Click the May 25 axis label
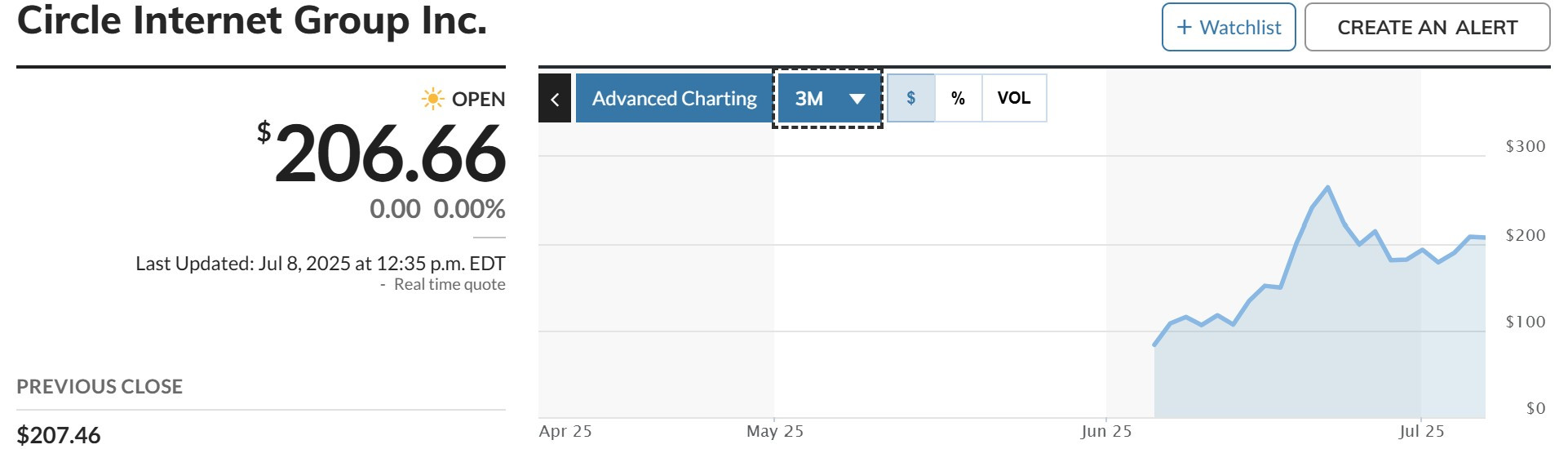1568x449 pixels. pyautogui.click(x=775, y=431)
